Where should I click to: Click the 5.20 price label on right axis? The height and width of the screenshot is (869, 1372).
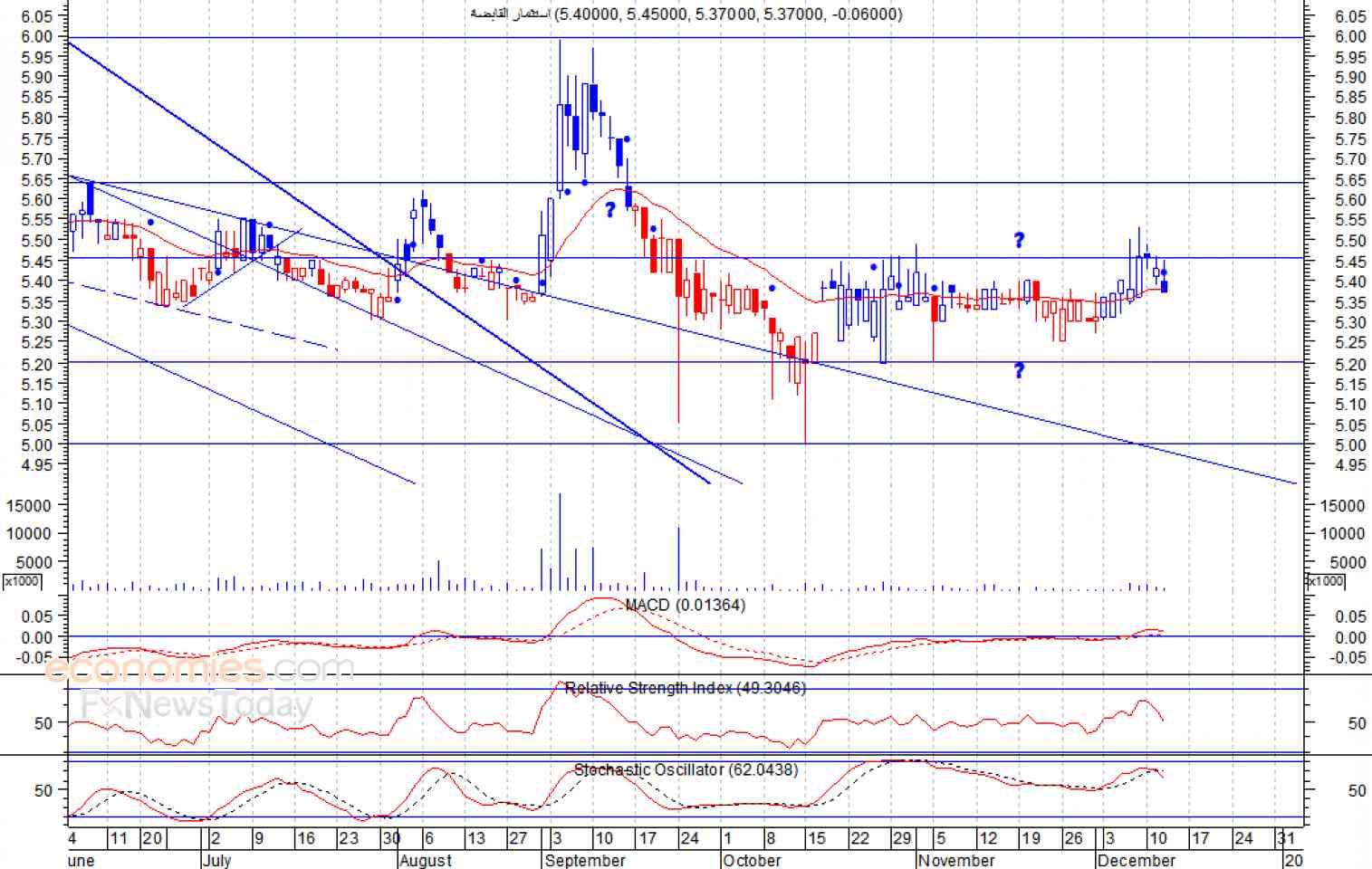tap(1351, 364)
